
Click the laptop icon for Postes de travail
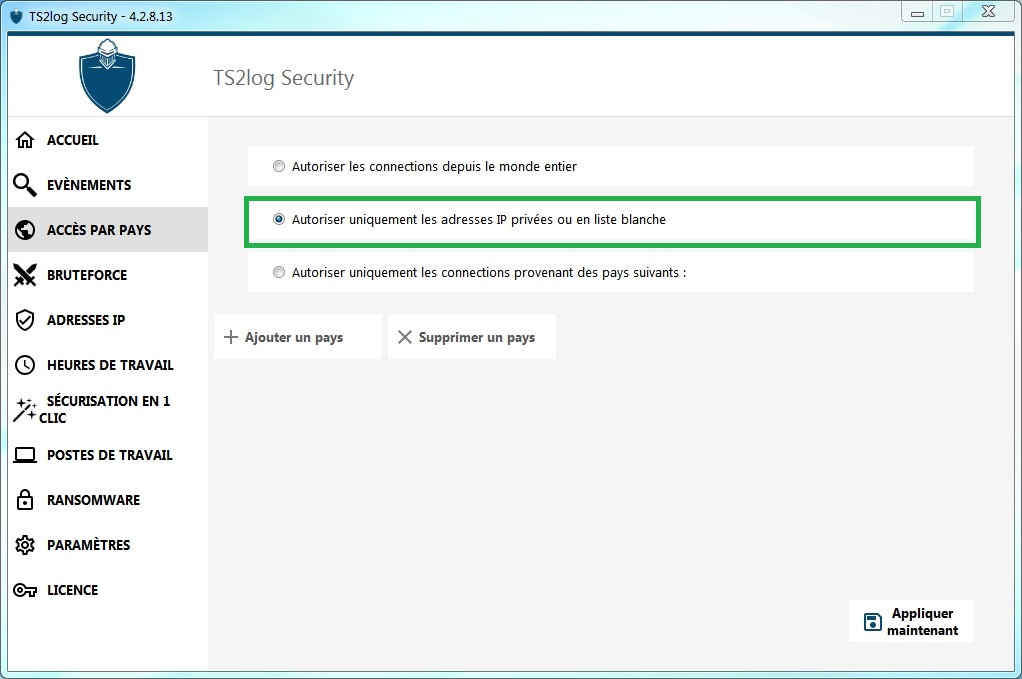25,454
